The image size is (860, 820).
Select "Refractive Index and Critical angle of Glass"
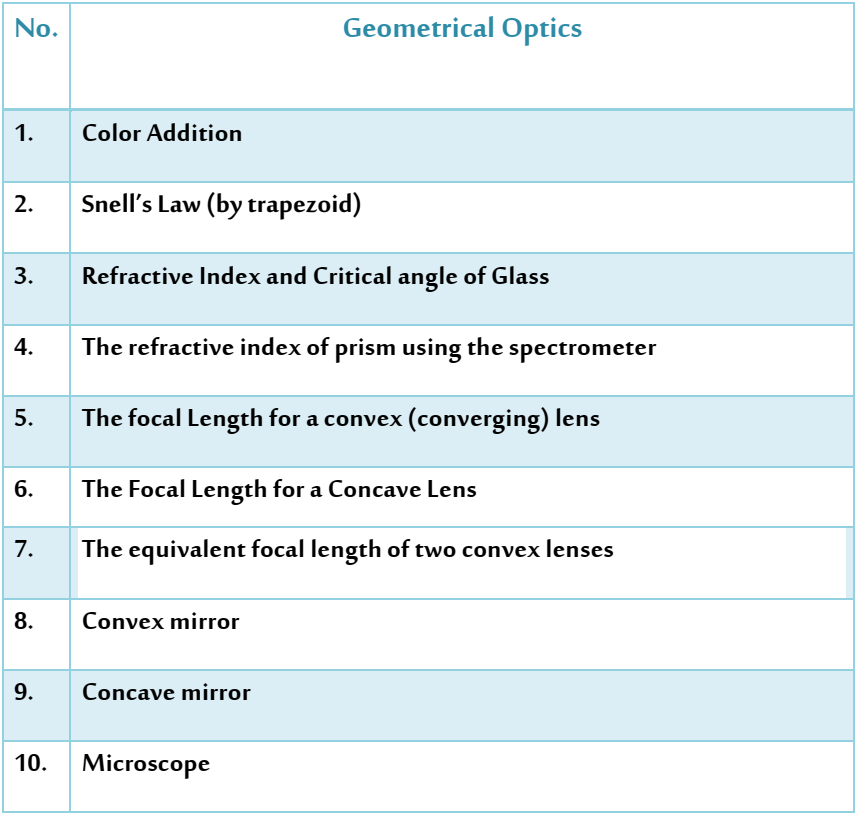[x=315, y=277]
